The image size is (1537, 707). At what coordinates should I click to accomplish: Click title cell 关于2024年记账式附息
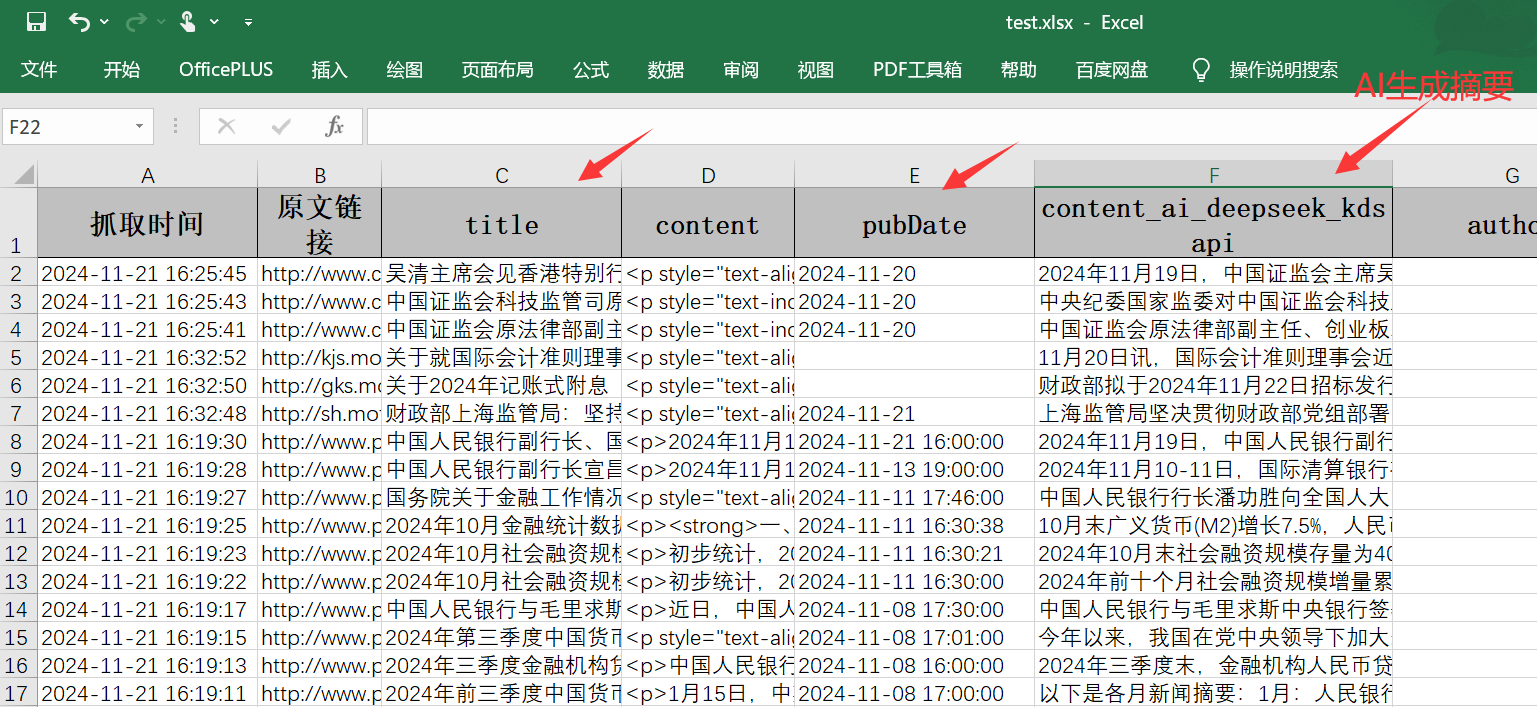502,385
